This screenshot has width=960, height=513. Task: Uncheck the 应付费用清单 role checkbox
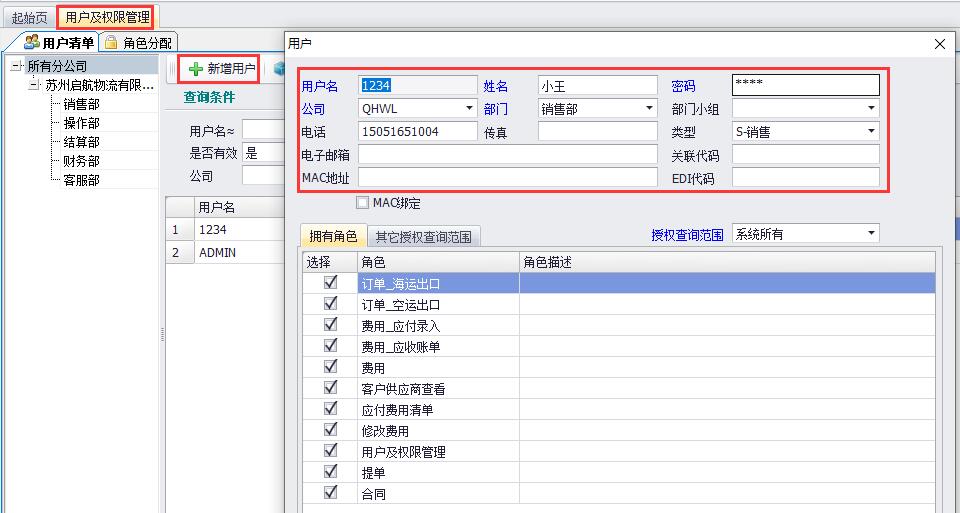(331, 408)
